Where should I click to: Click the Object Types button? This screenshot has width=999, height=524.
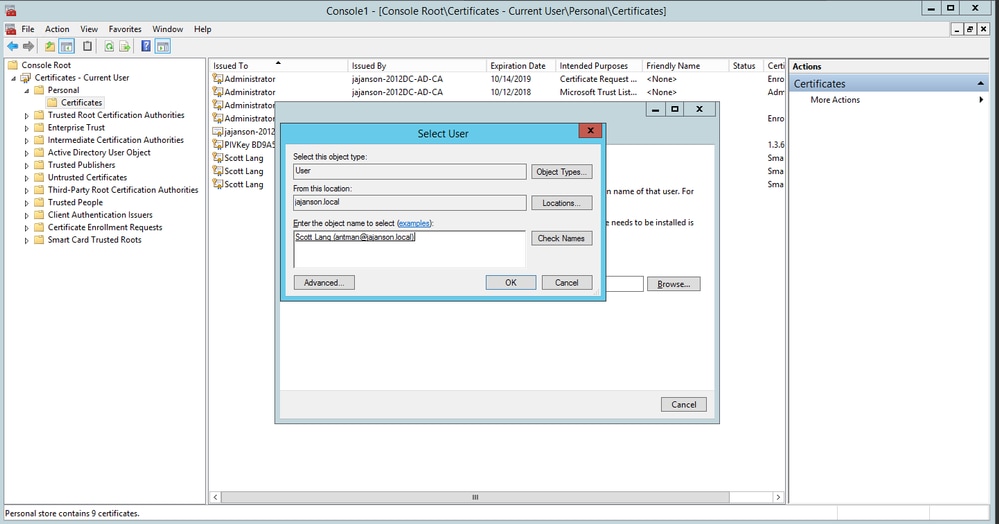[561, 171]
